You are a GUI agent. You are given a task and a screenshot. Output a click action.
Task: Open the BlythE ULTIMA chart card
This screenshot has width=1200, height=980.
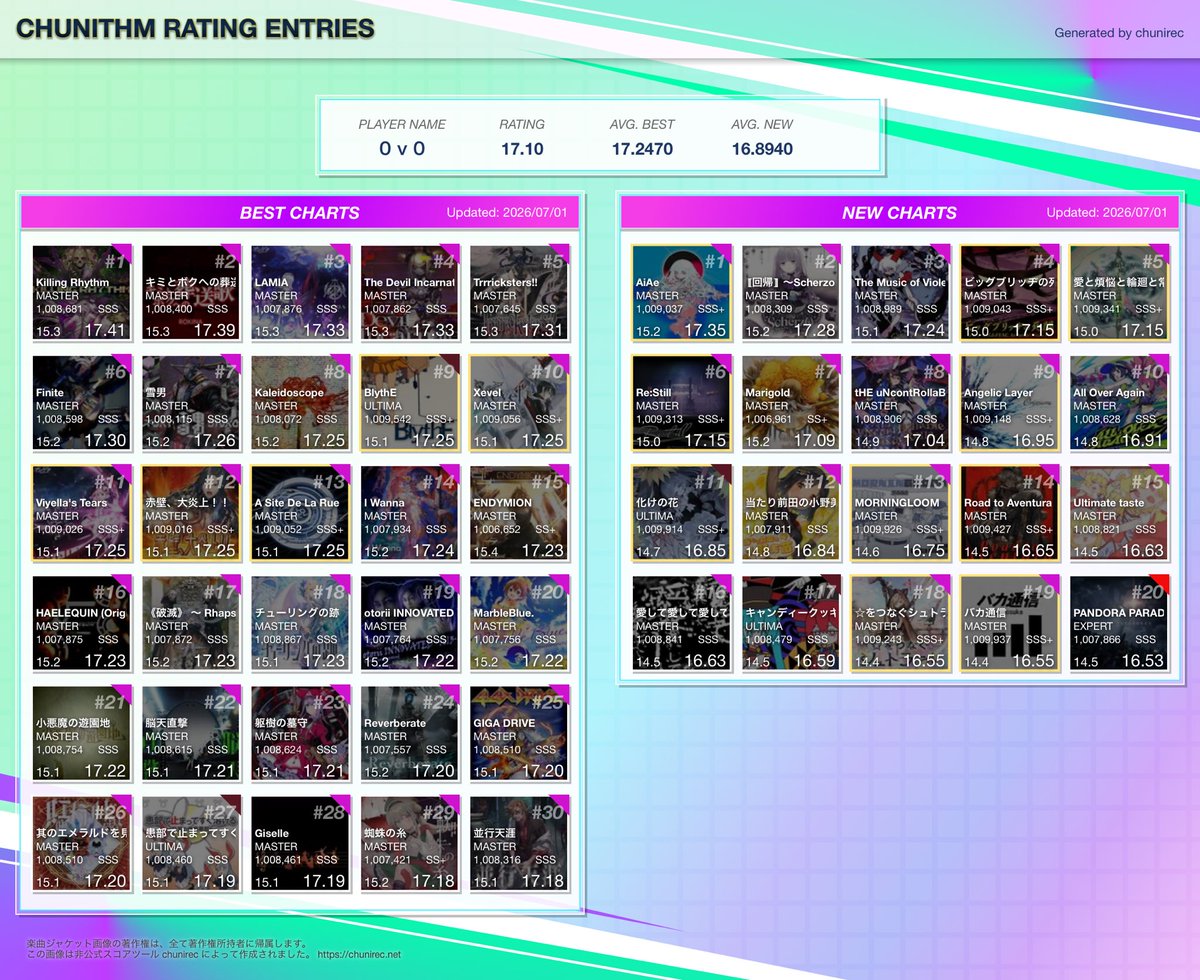(410, 402)
